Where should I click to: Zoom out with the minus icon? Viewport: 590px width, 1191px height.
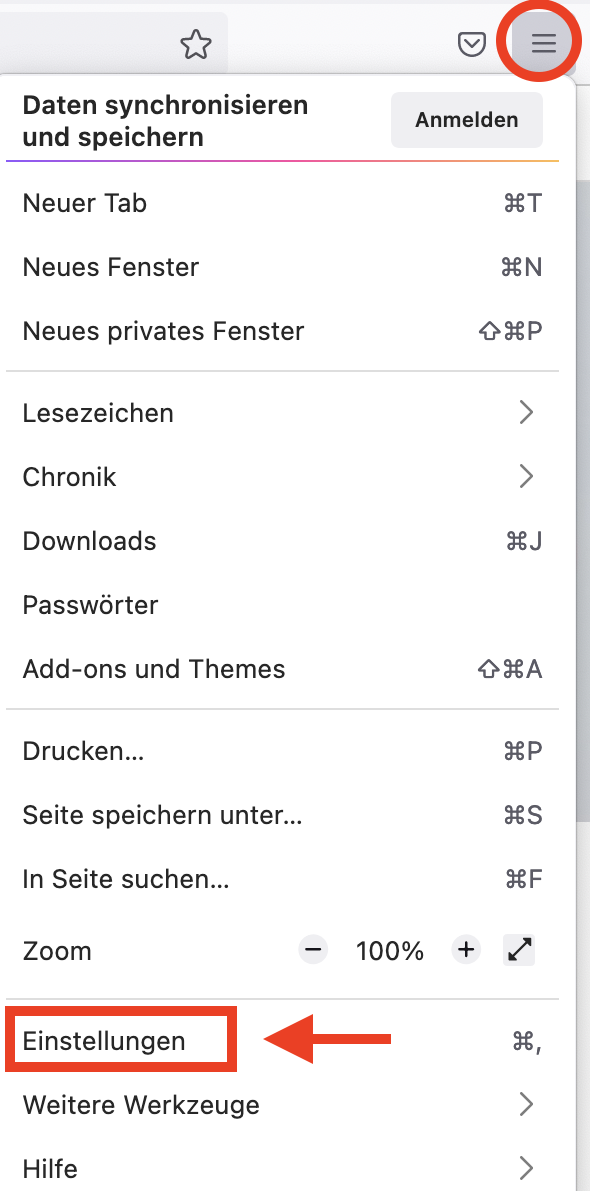[x=313, y=949]
